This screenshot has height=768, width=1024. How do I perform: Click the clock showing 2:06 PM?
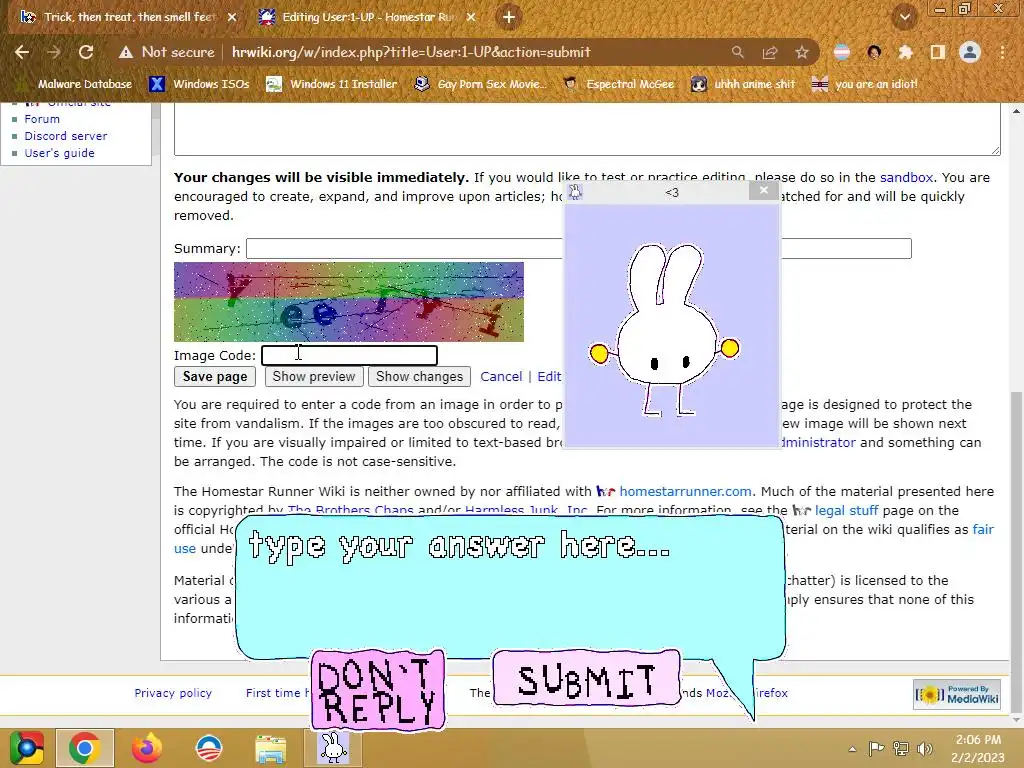[x=978, y=740]
